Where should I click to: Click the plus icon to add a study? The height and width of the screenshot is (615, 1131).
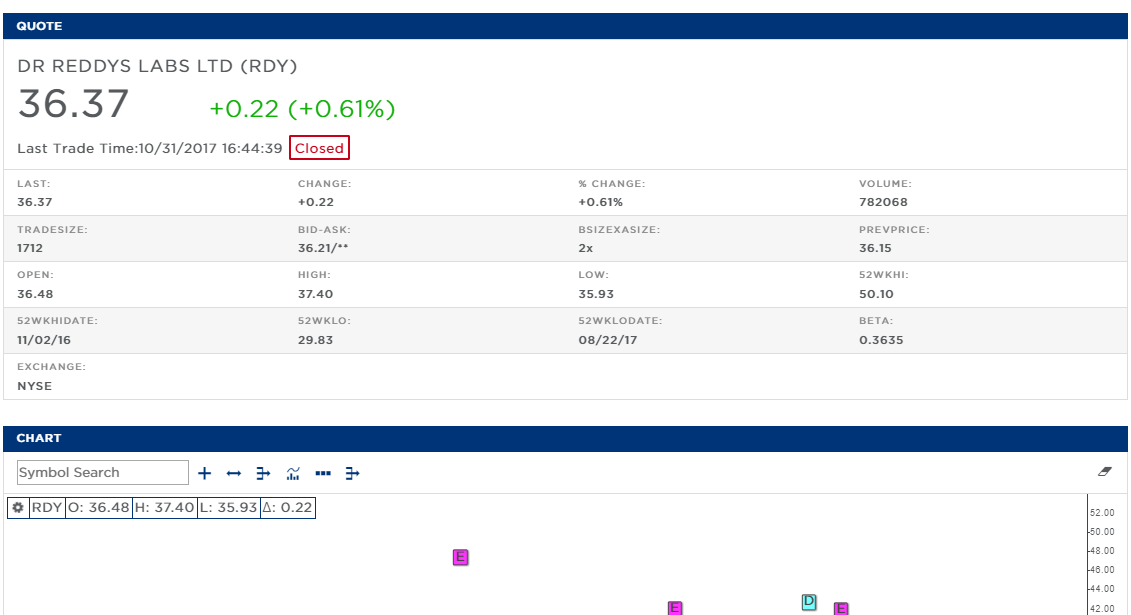(204, 472)
